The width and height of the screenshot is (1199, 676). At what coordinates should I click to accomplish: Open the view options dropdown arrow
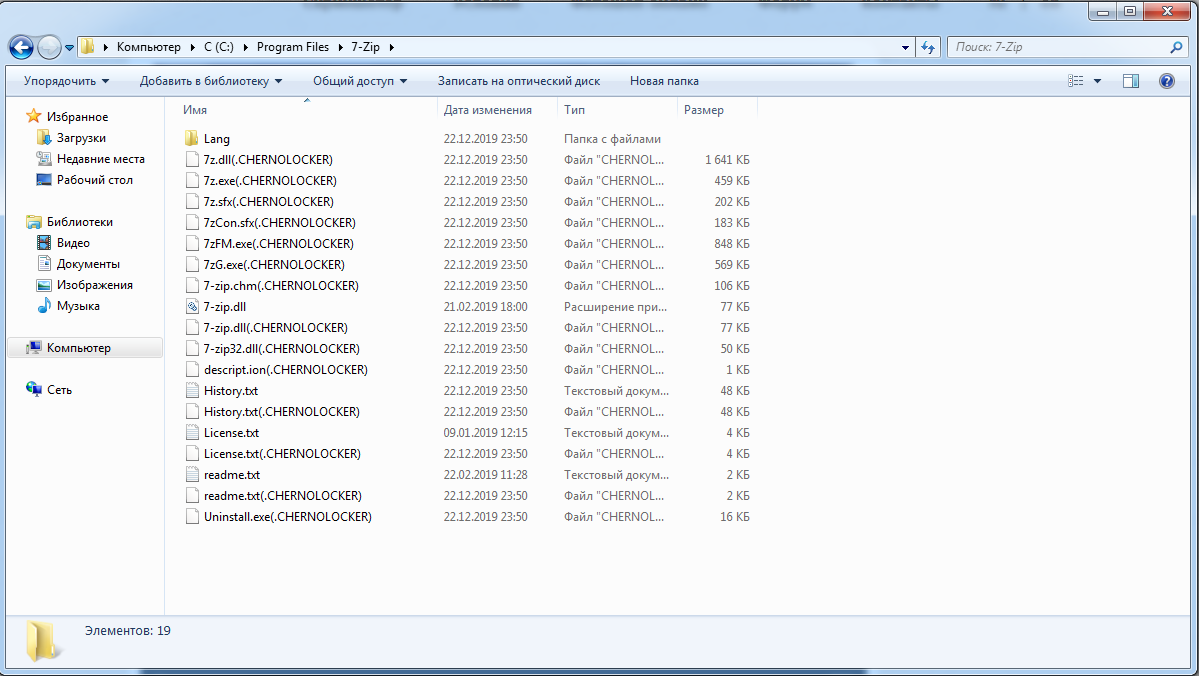[x=1097, y=81]
